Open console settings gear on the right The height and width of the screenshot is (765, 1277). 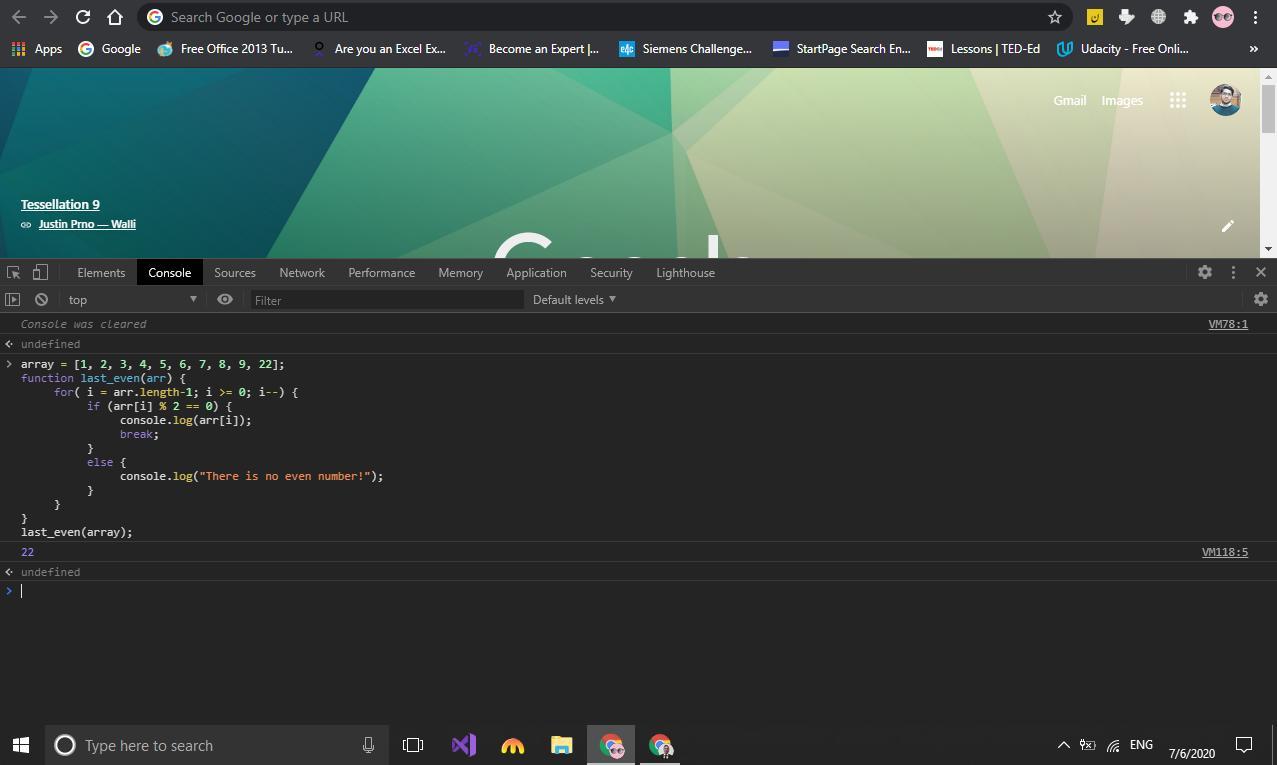click(1260, 299)
